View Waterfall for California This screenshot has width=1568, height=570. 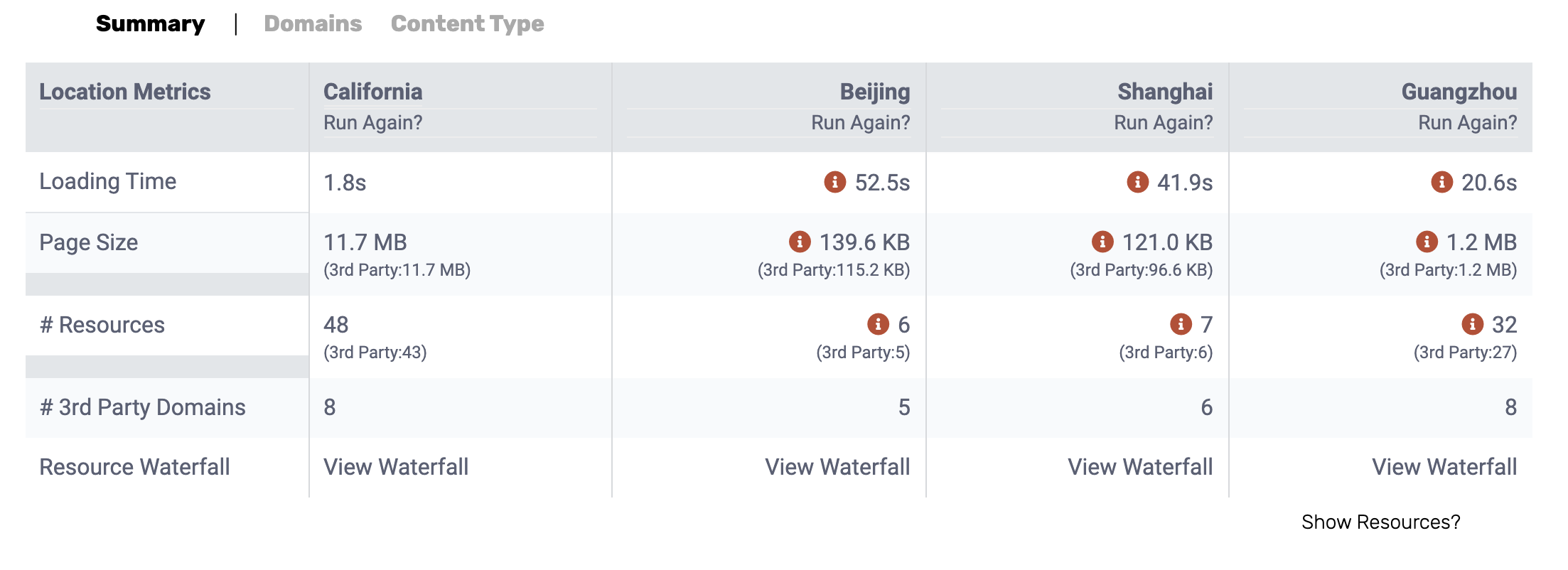point(396,467)
